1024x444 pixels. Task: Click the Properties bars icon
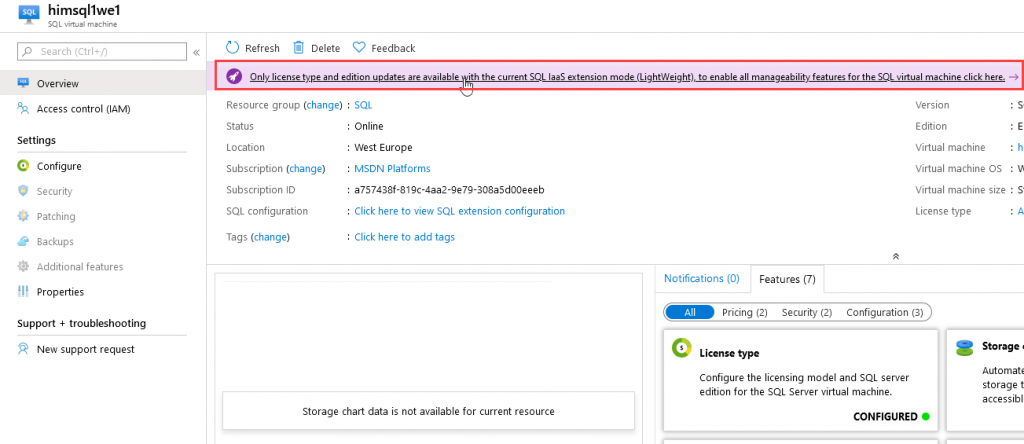point(24,291)
